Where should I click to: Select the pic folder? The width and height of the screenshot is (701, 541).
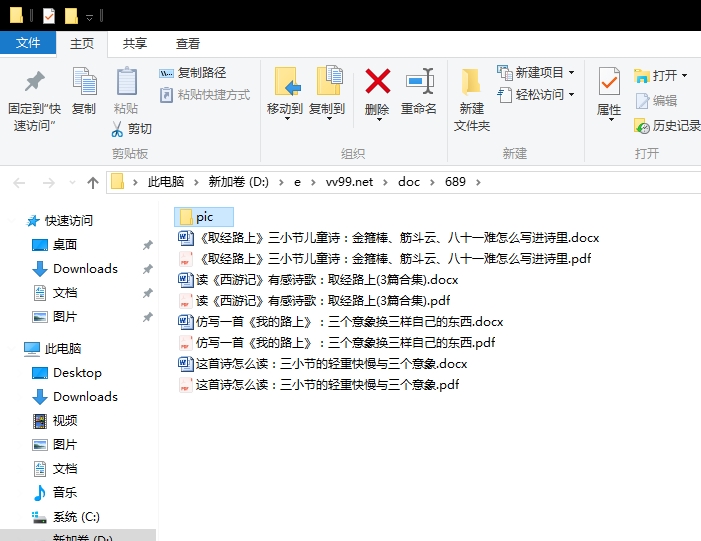(204, 217)
